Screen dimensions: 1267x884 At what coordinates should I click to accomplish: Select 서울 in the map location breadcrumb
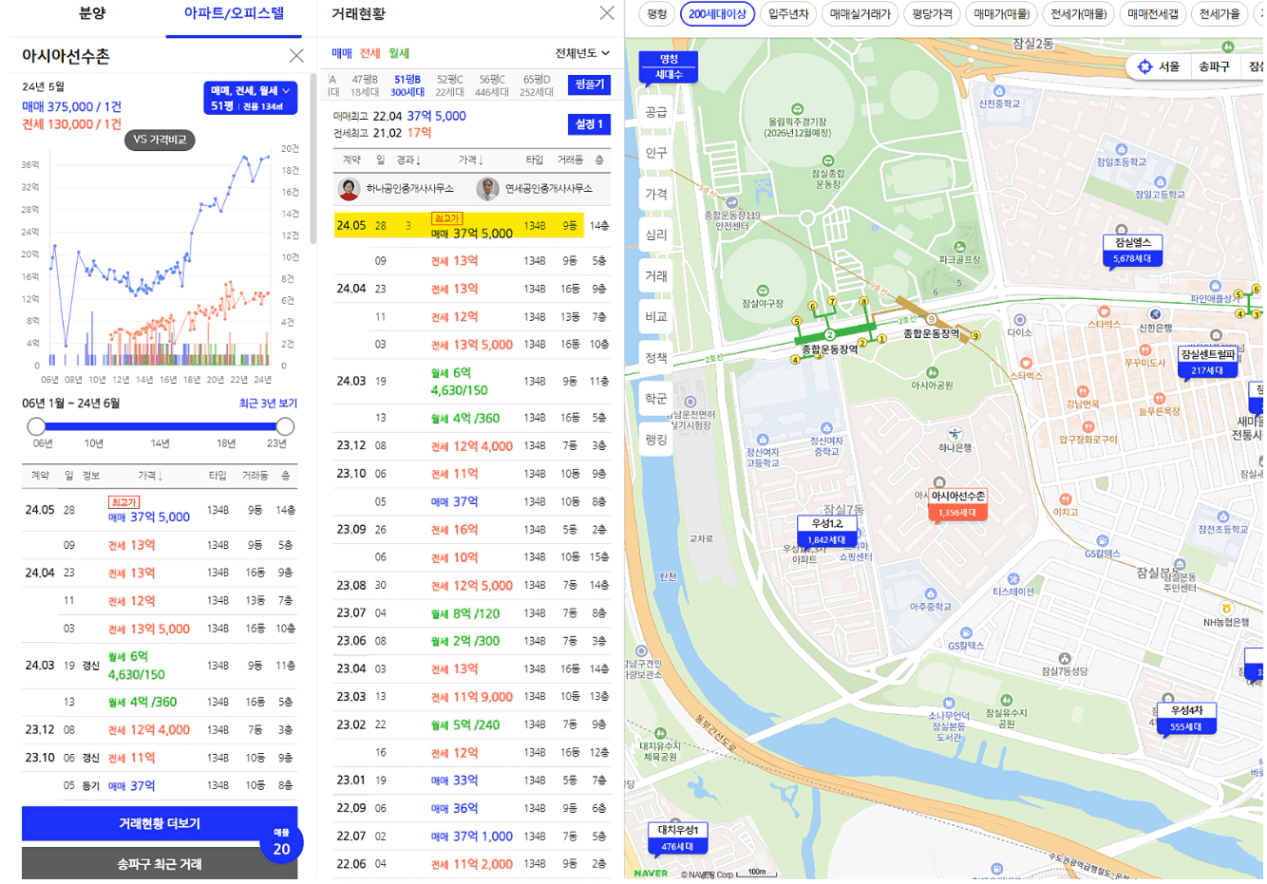coord(1169,67)
